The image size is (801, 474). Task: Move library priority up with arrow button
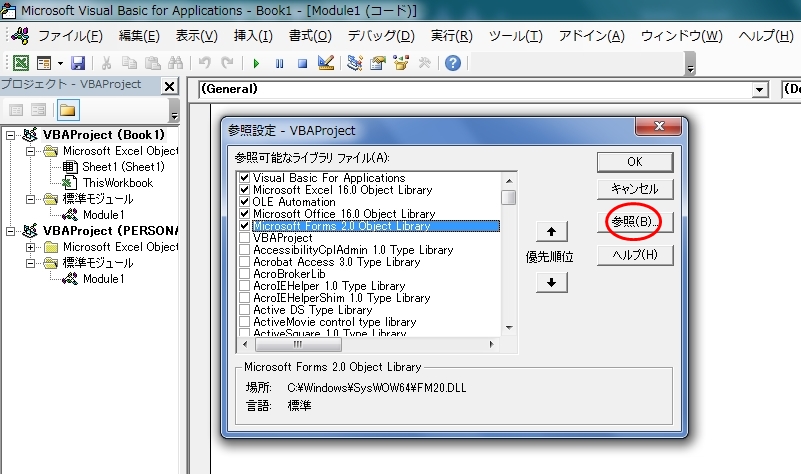tap(551, 232)
